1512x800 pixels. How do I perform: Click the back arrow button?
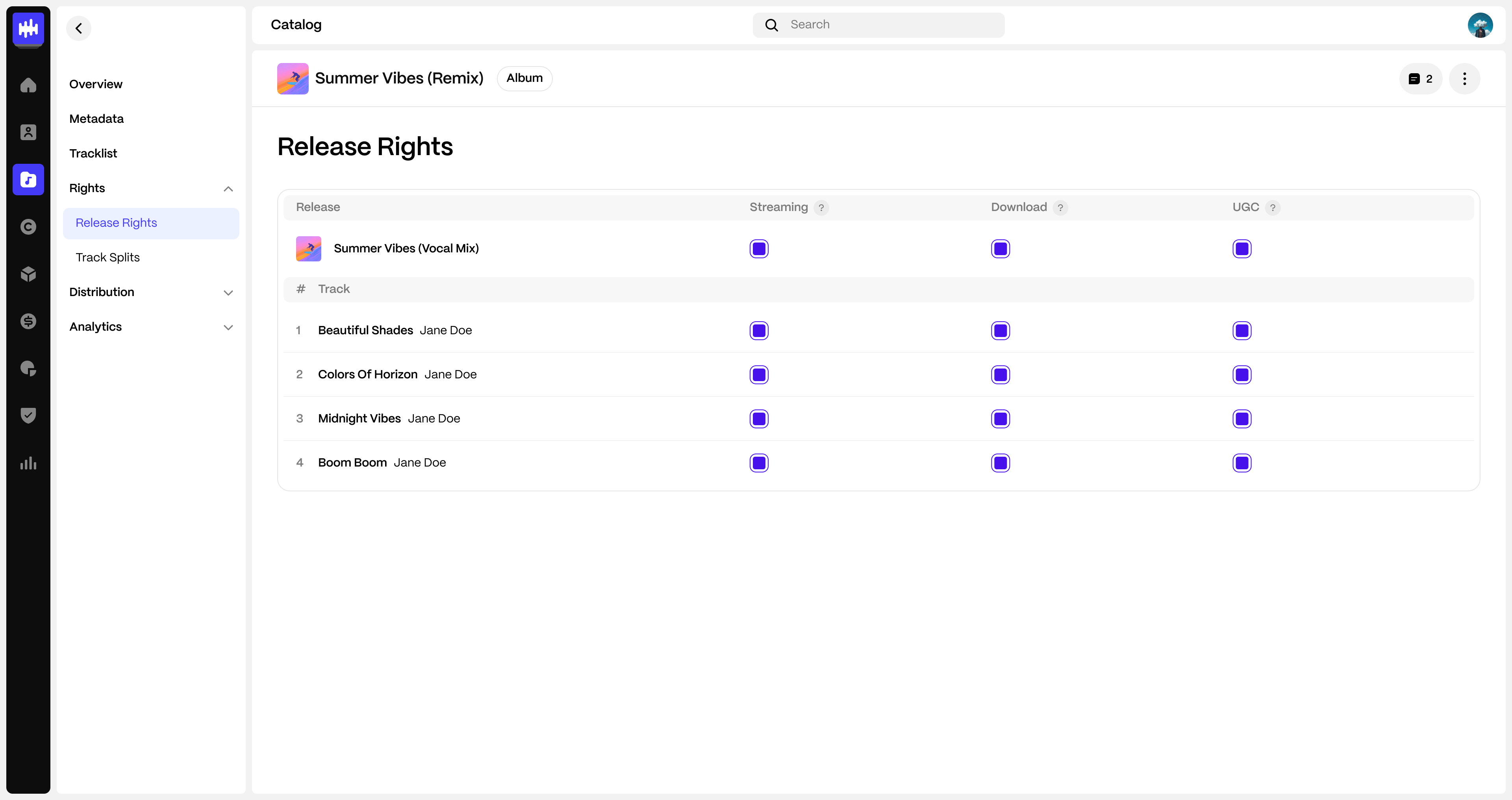tap(79, 28)
